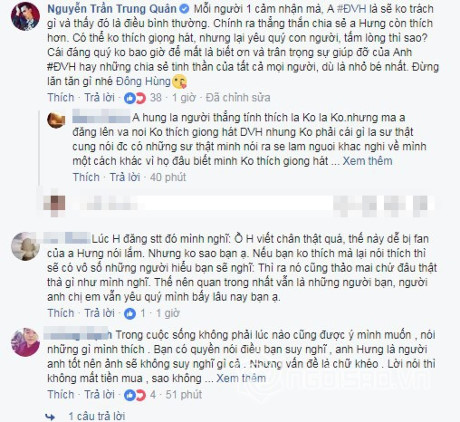
Task: Click Thích under the 'Lúc H đăng stt' comment
Action: pos(61,313)
